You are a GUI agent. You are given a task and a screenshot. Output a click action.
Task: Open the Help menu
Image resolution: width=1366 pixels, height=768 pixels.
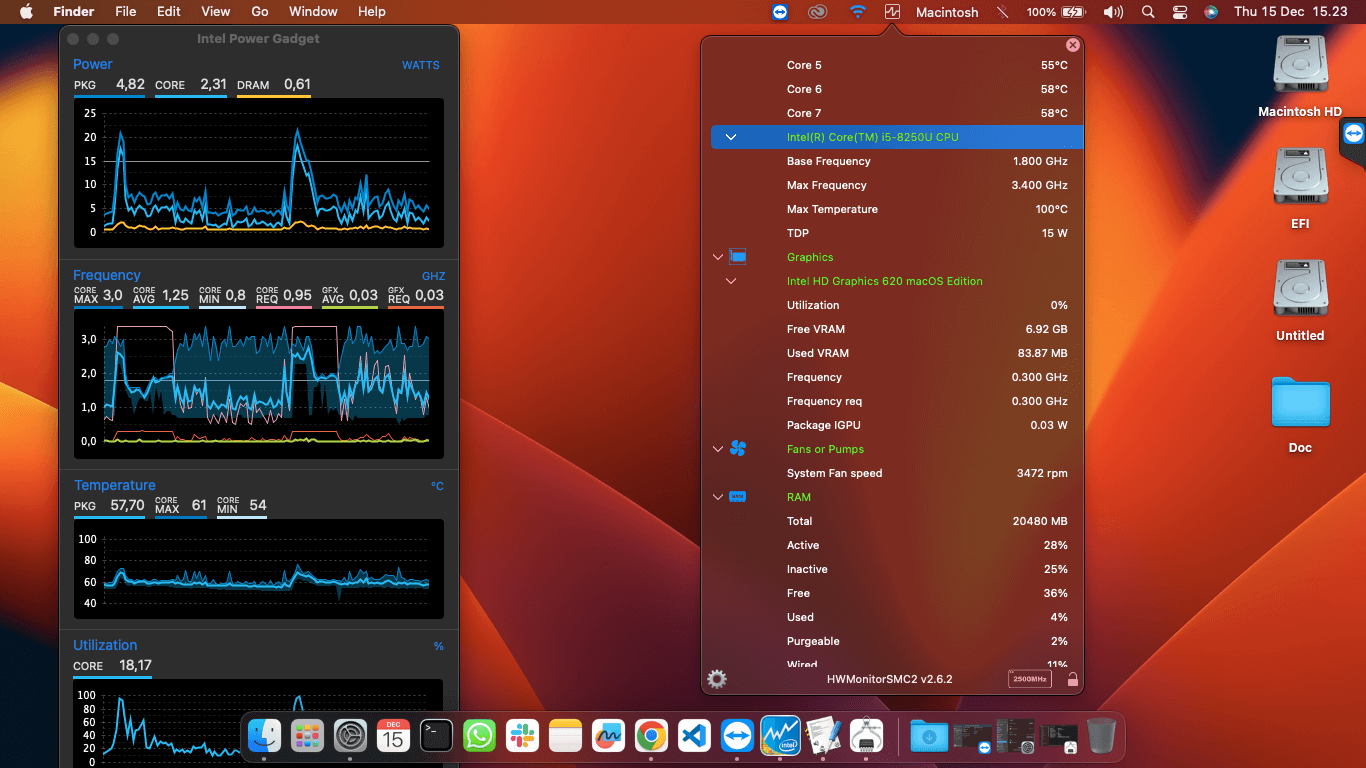(372, 12)
